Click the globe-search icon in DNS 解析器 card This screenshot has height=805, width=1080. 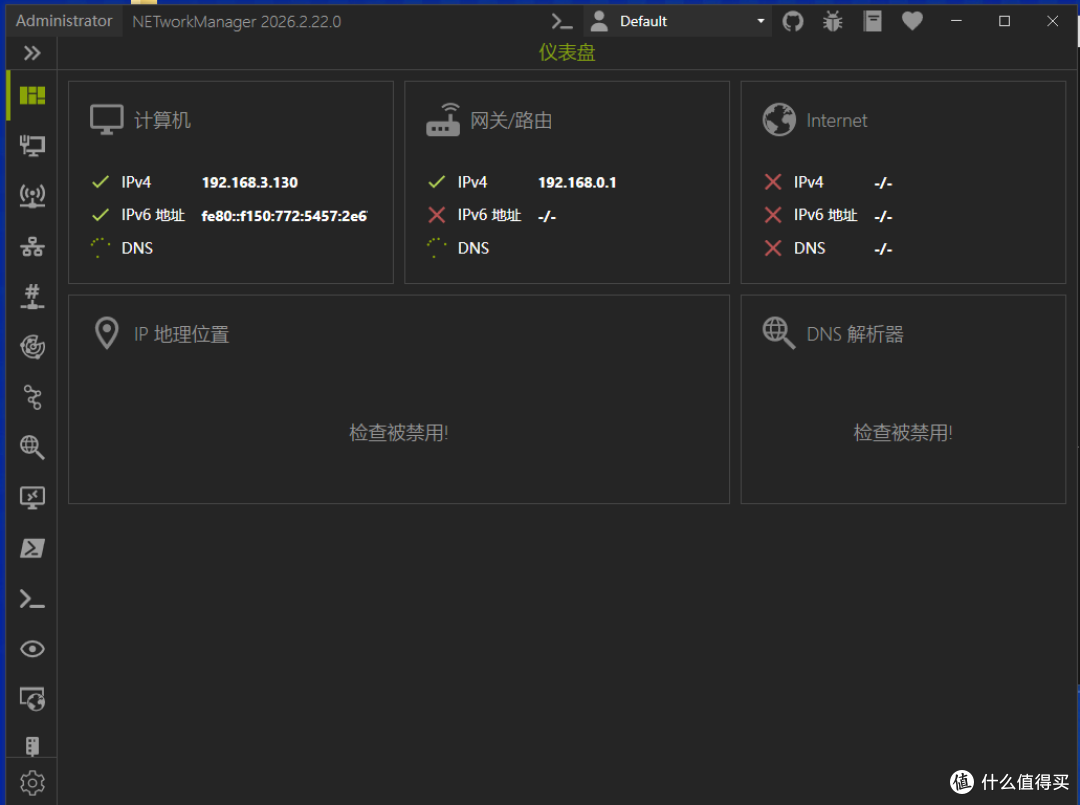click(x=779, y=333)
